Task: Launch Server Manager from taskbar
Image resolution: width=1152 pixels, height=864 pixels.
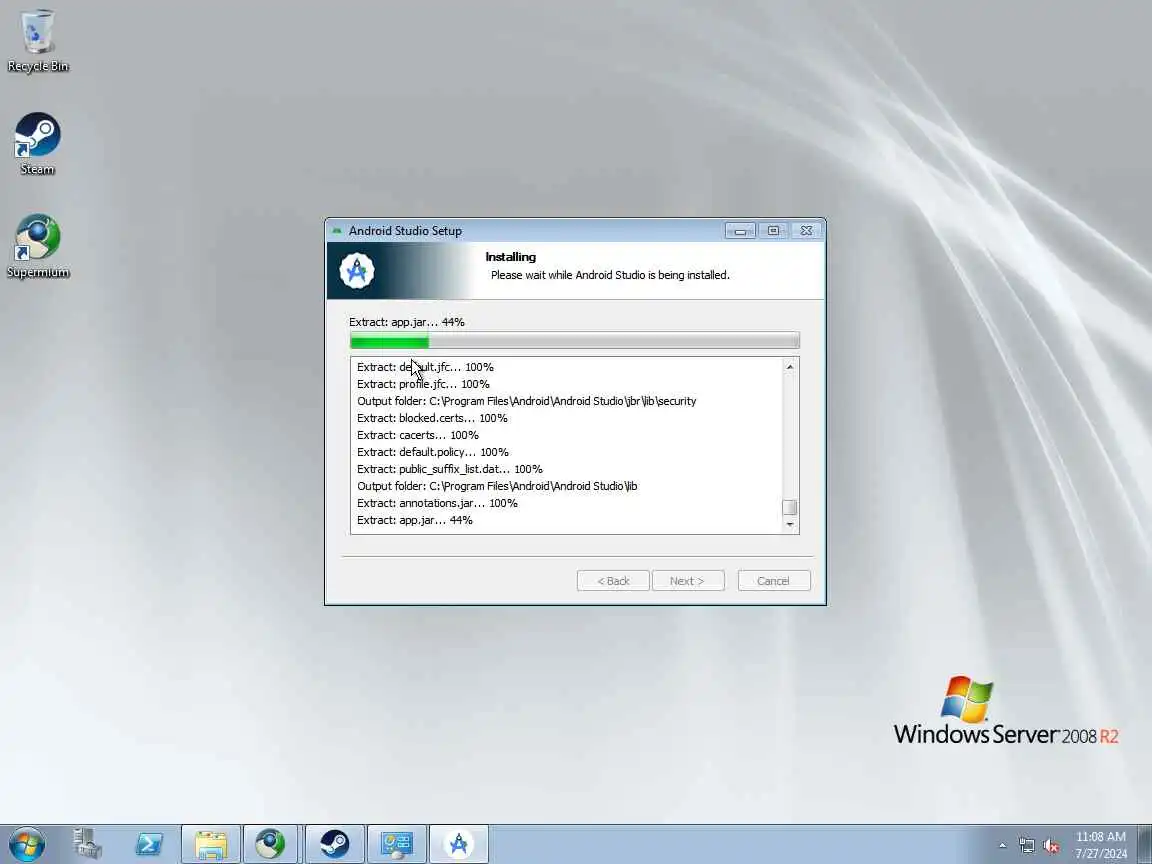Action: pos(87,844)
